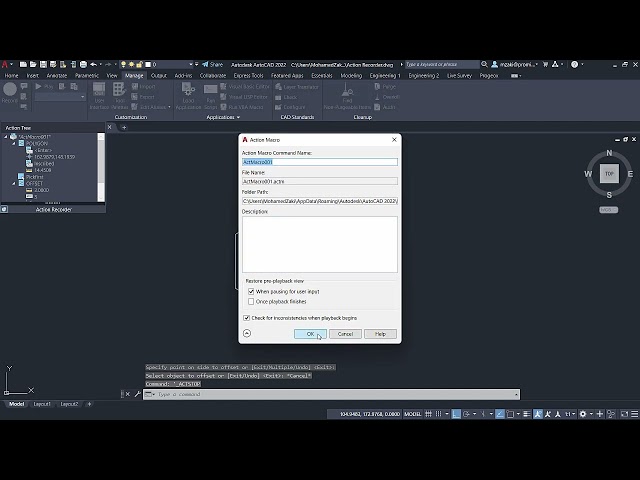Click the Purge tool

[x=385, y=87]
